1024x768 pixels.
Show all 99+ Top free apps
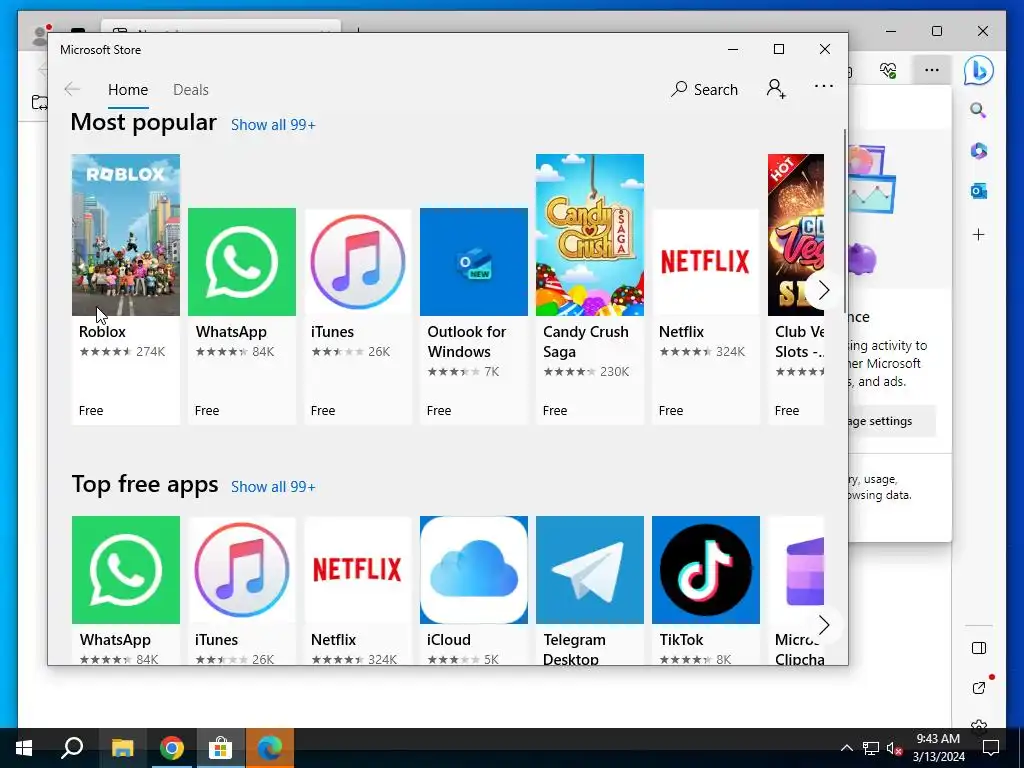(x=273, y=487)
